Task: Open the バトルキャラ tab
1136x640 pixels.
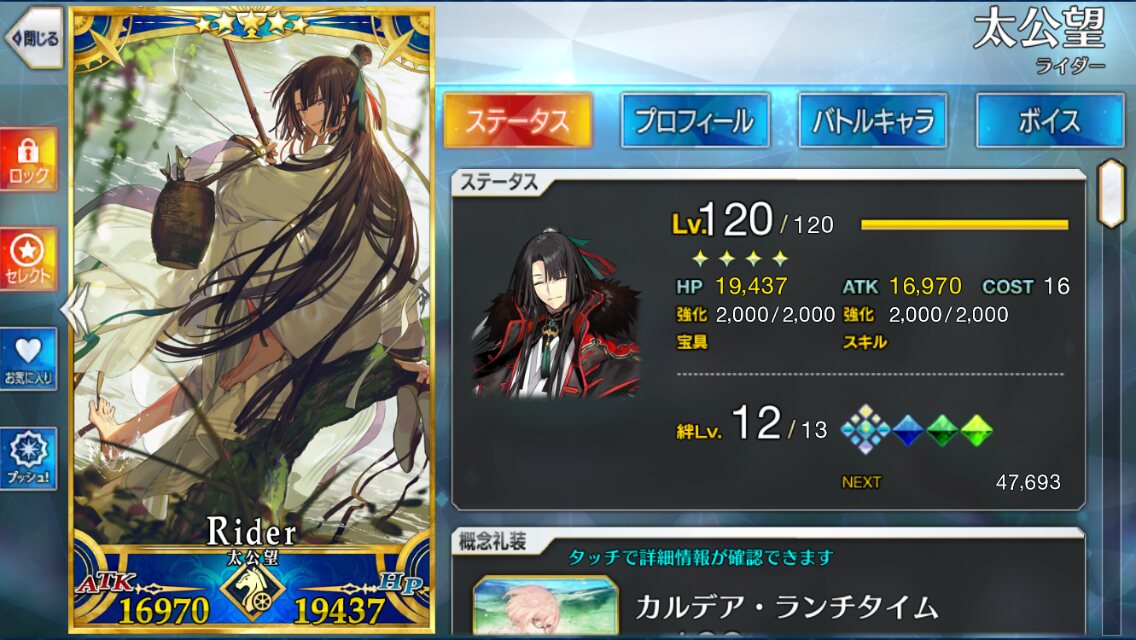Action: tap(872, 121)
